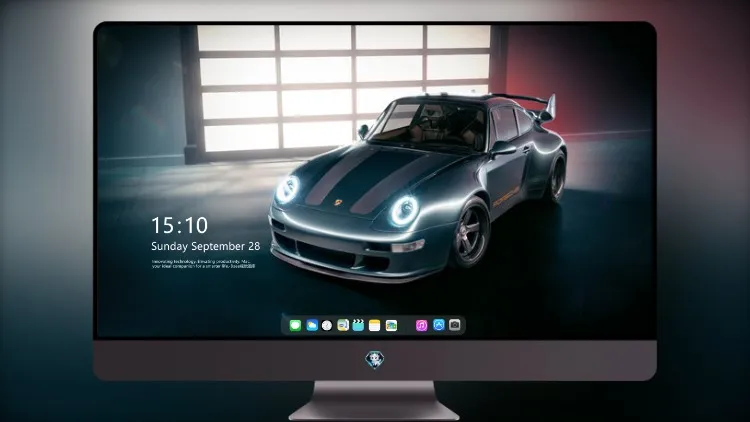Screen dimensions: 750x422
Task: Click the Sunday September 28 date text
Action: tap(206, 246)
